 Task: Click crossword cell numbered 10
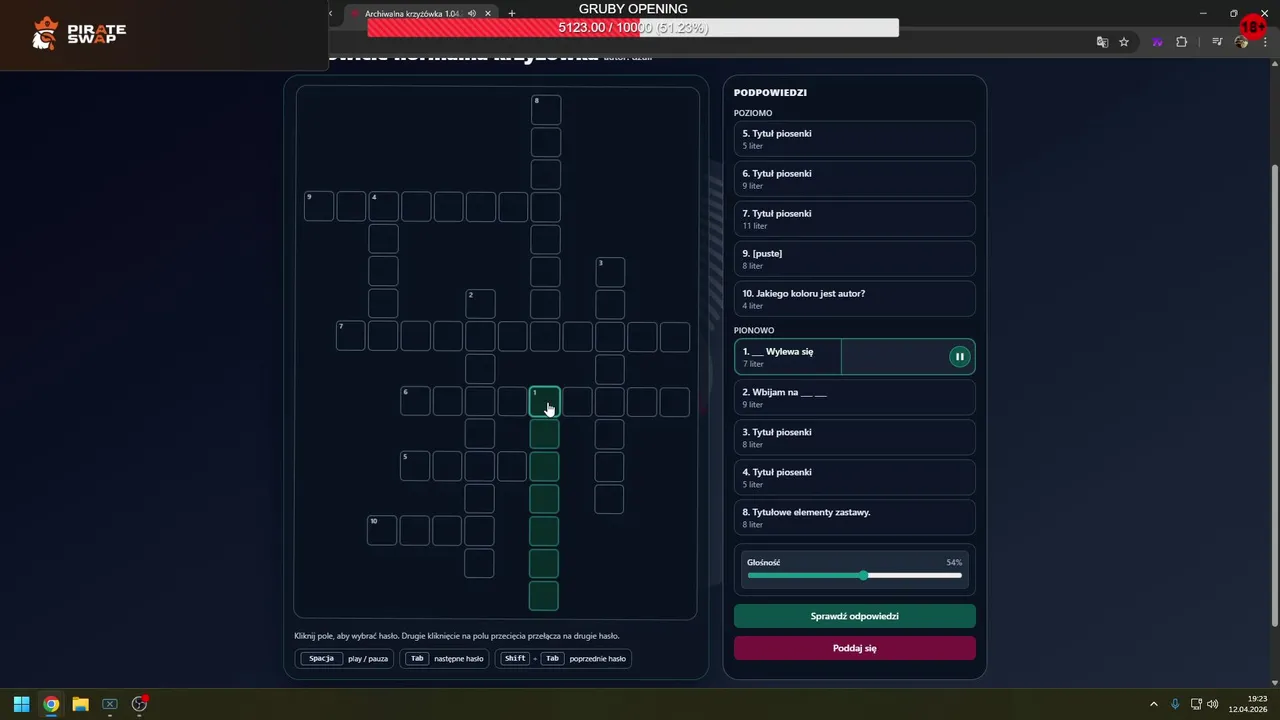tap(383, 530)
